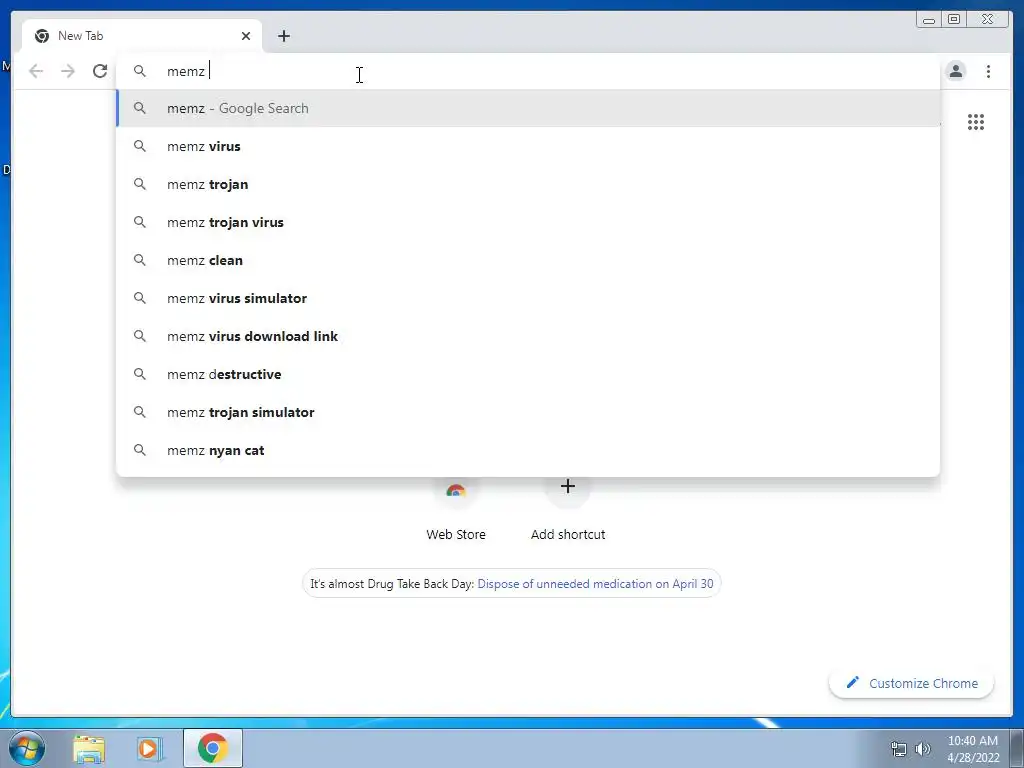This screenshot has height=768, width=1024.
Task: Launch Windows Media Player from taskbar
Action: click(x=150, y=748)
